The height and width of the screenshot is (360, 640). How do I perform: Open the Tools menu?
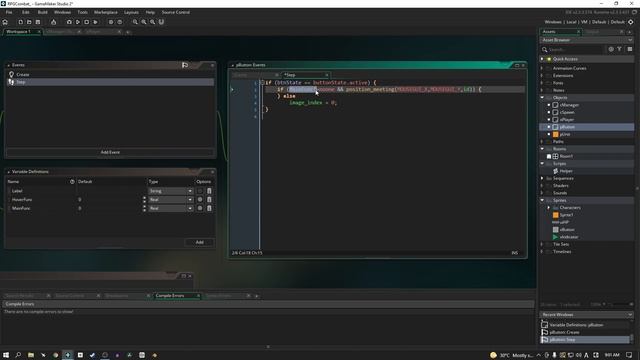pos(82,12)
